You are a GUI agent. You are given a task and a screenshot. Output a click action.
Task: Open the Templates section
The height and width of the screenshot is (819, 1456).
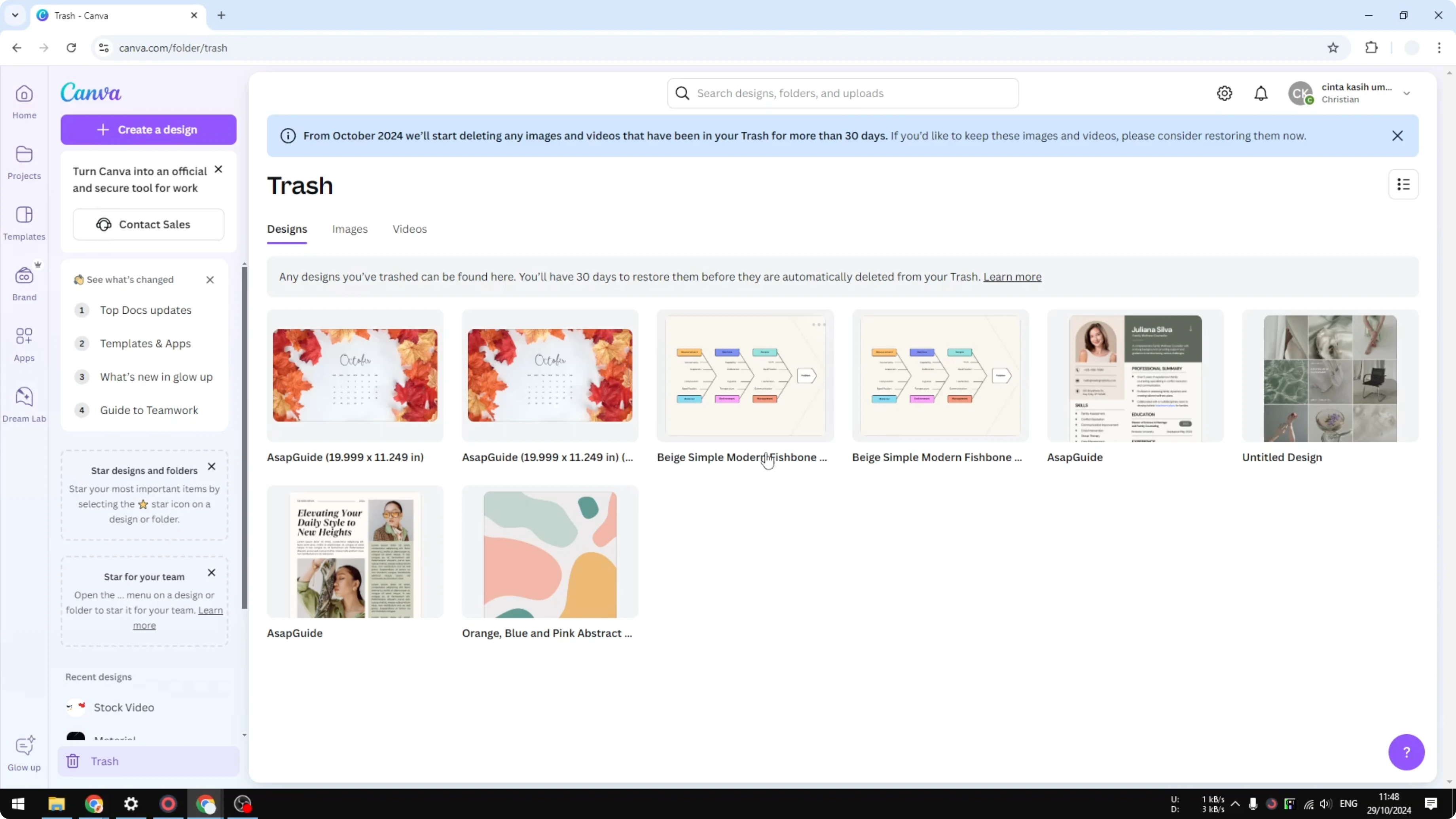(24, 222)
